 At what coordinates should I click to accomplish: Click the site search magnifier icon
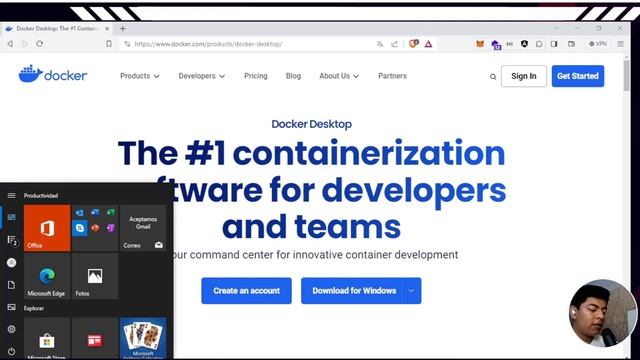[493, 77]
